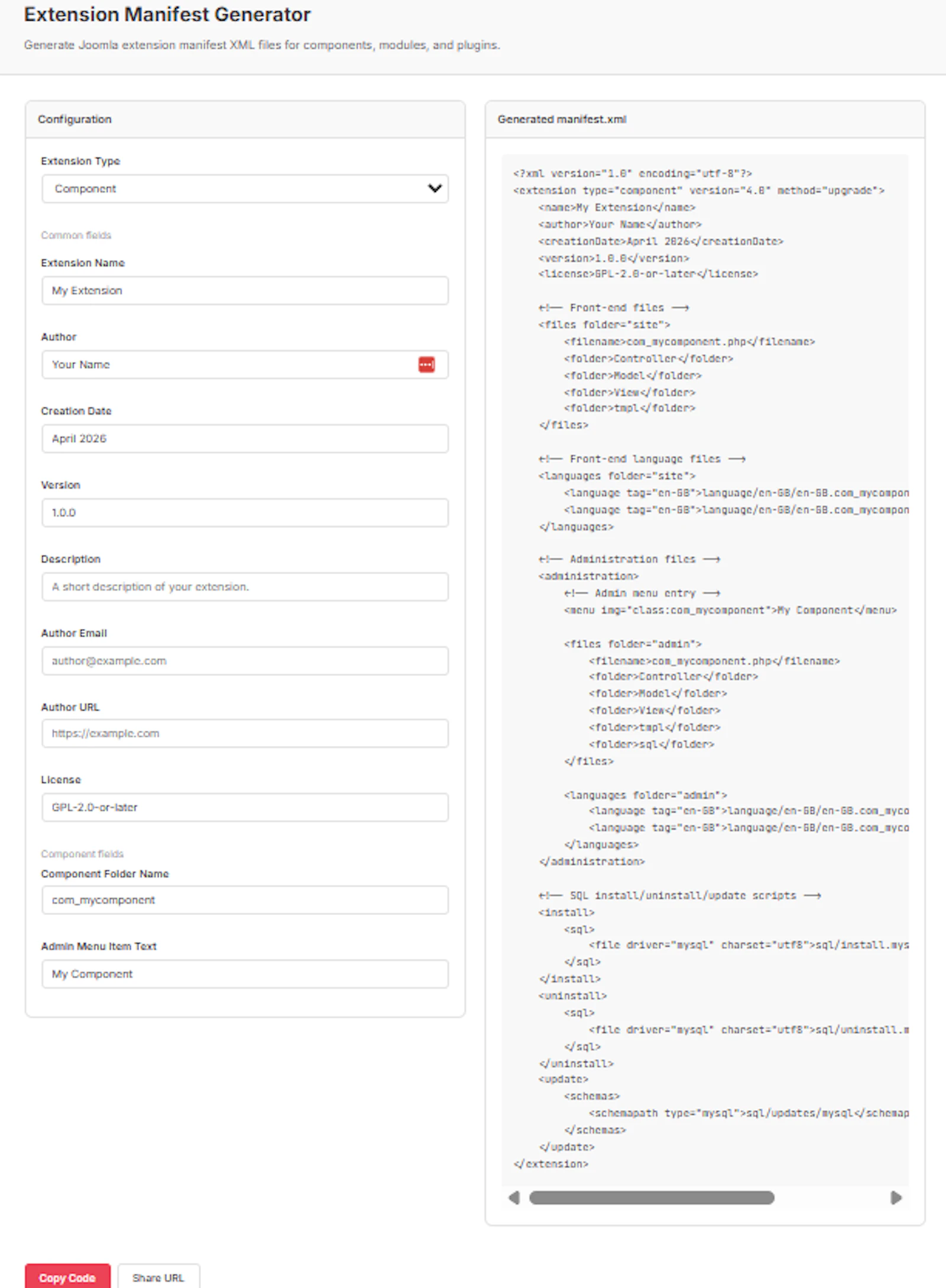946x1288 pixels.
Task: Click the 'Administration files' comment line
Action: tap(629, 559)
